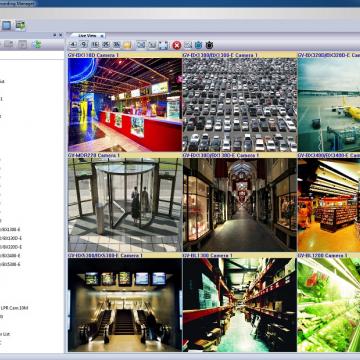
Task: Pin the left device panel
Action: click(x=55, y=35)
